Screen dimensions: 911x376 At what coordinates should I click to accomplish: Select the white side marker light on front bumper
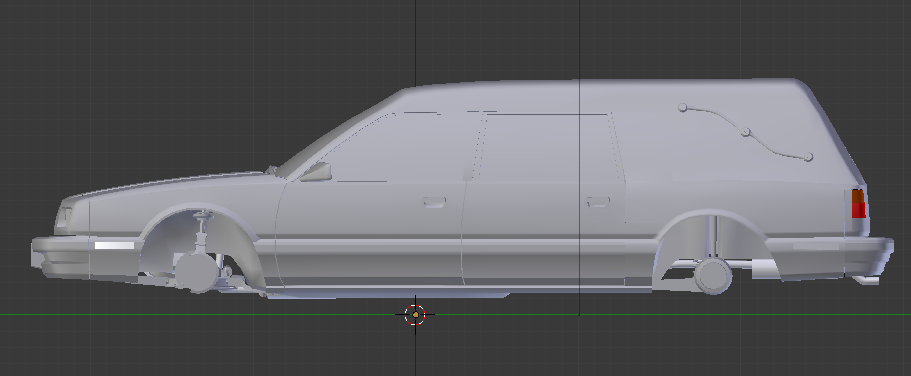point(114,246)
